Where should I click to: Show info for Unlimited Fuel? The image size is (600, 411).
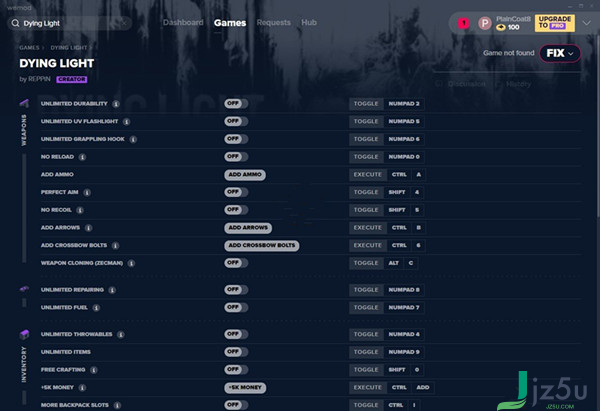click(96, 308)
